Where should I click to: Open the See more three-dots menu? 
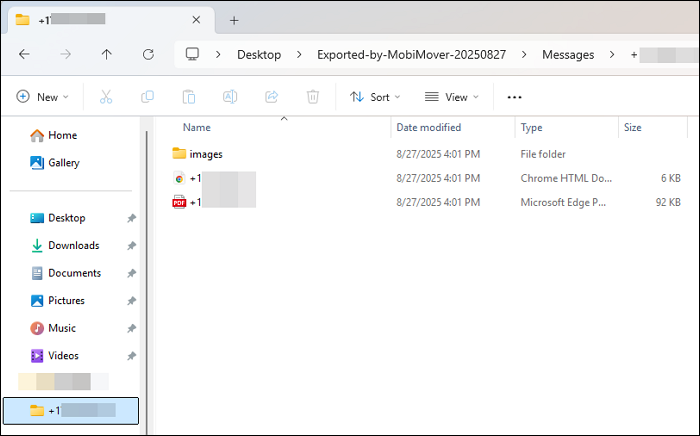pos(514,97)
